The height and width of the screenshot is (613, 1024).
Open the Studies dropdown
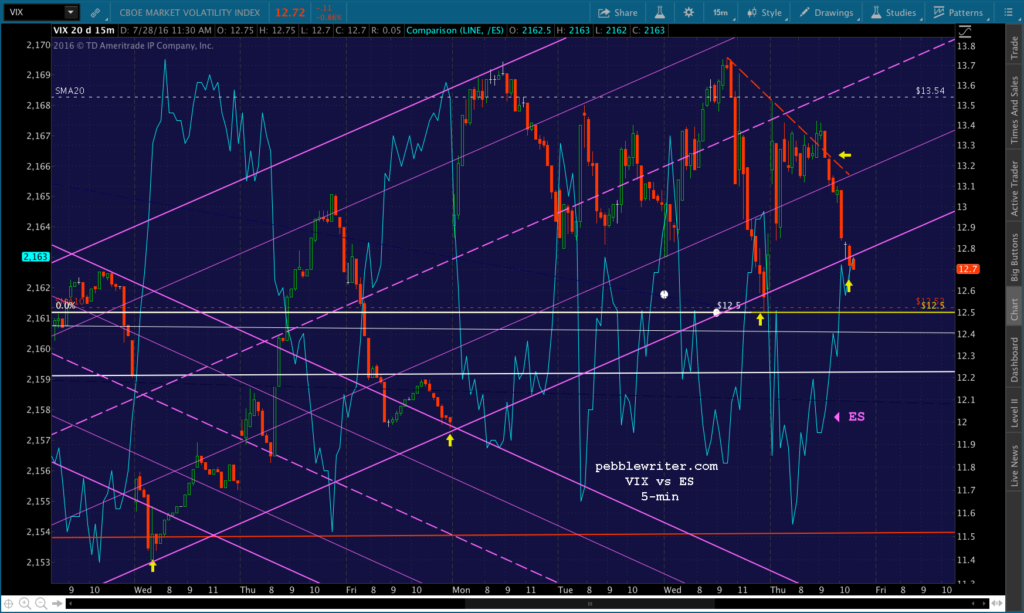tap(893, 12)
